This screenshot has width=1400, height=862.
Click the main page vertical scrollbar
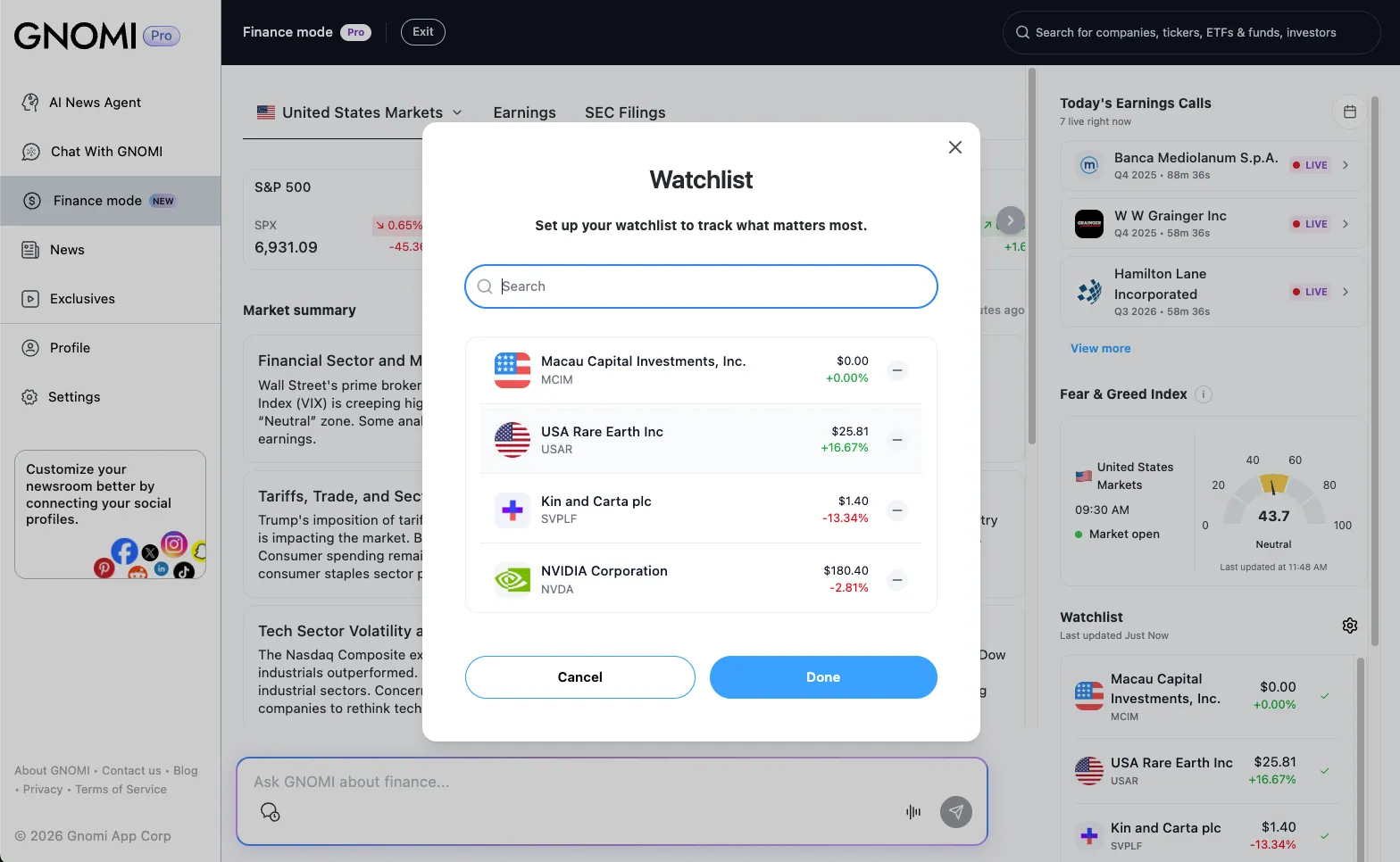click(x=1032, y=257)
